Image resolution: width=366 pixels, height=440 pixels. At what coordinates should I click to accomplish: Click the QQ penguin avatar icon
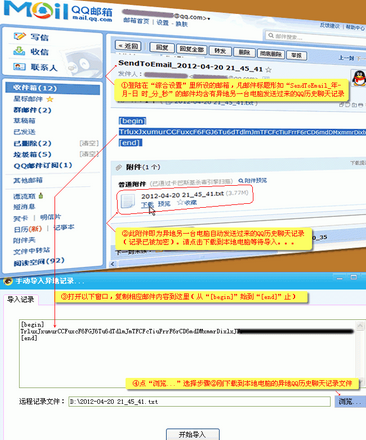point(359,78)
